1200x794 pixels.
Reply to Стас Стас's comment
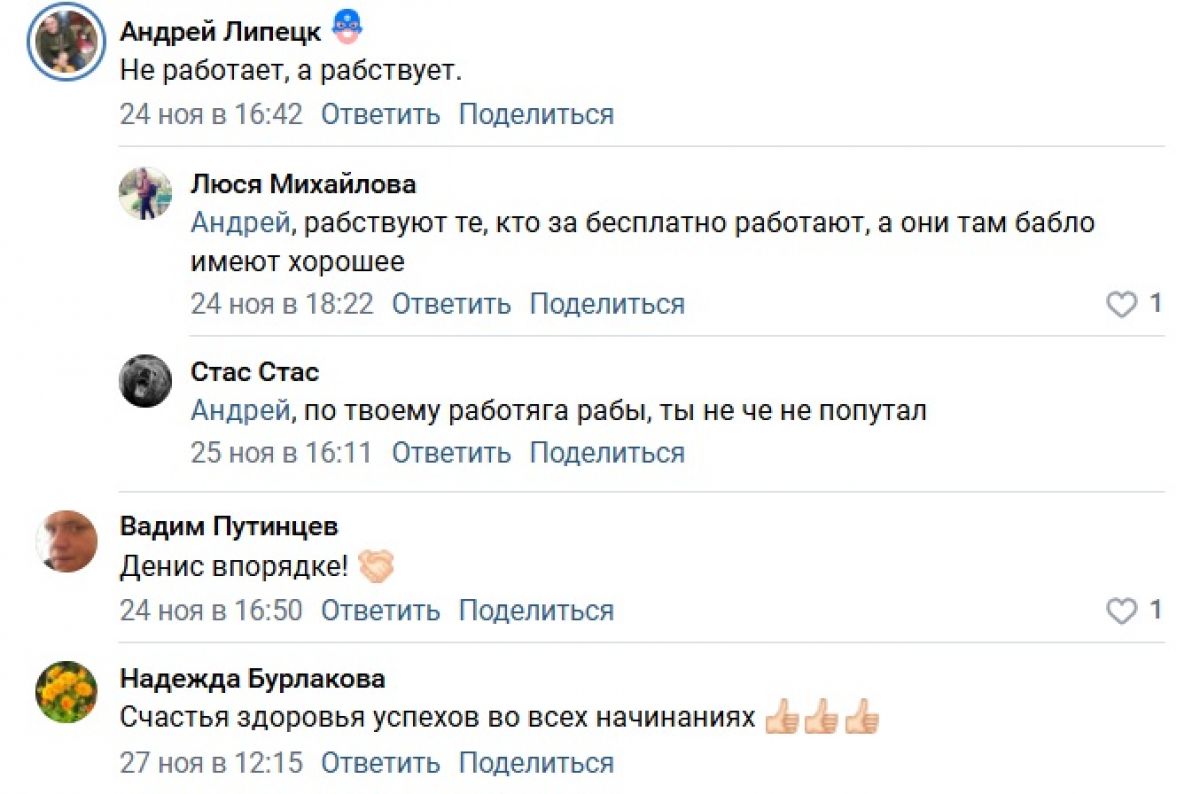tap(451, 453)
